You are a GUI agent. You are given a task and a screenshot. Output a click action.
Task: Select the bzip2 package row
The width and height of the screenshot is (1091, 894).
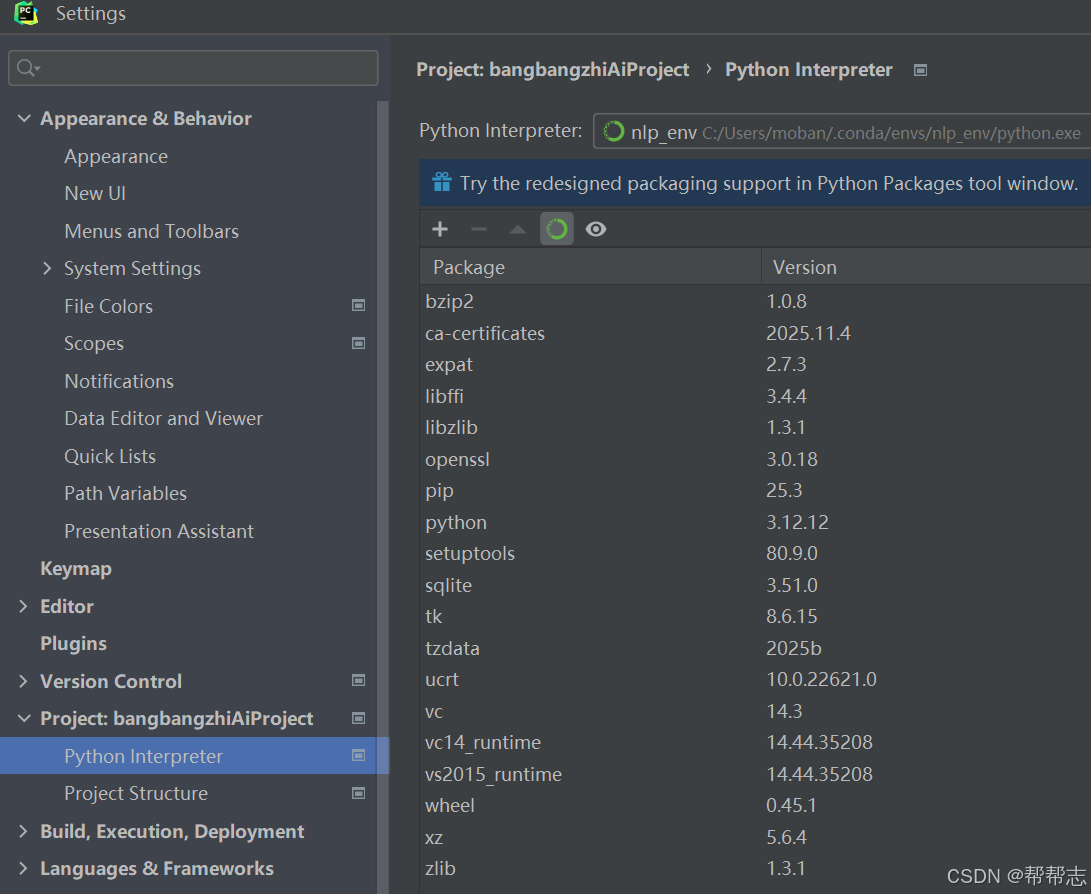(755, 301)
